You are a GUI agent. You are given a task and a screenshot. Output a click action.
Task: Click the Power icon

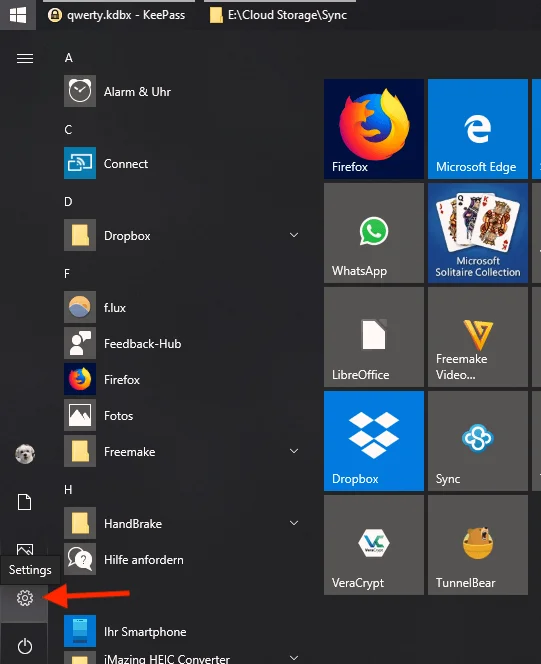[x=25, y=646]
